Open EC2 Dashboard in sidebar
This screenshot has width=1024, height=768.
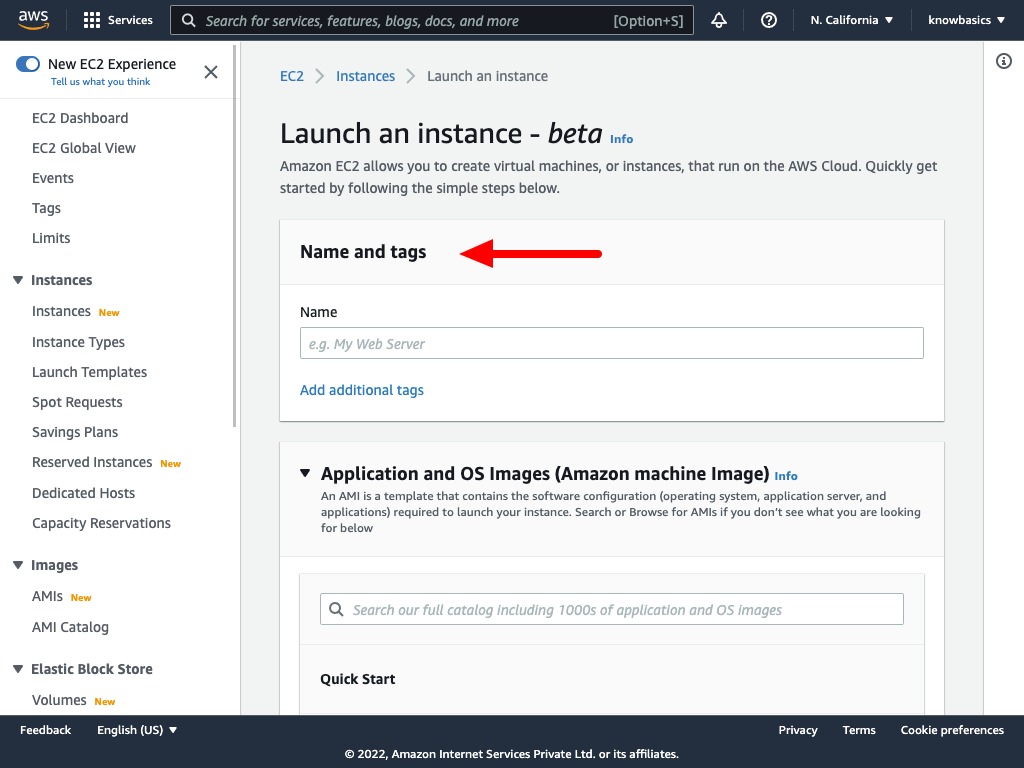80,118
